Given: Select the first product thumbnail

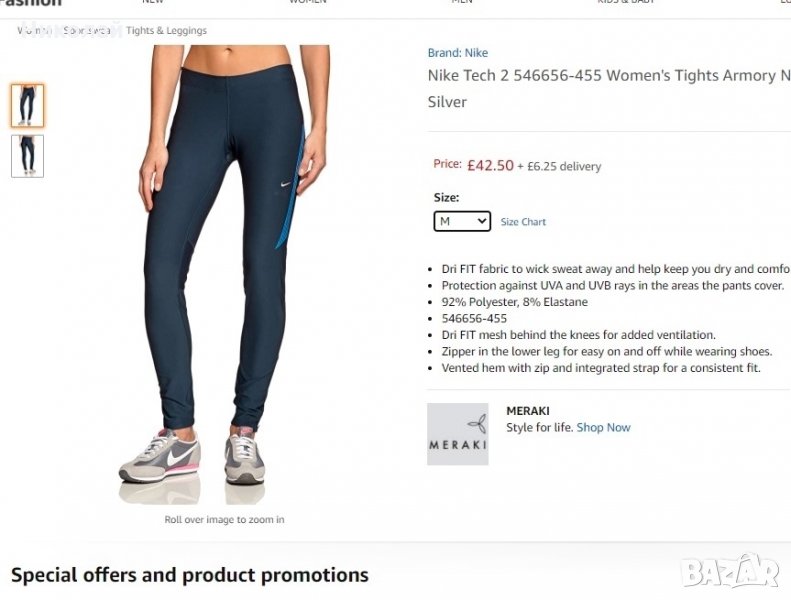Looking at the screenshot, I should (27, 105).
